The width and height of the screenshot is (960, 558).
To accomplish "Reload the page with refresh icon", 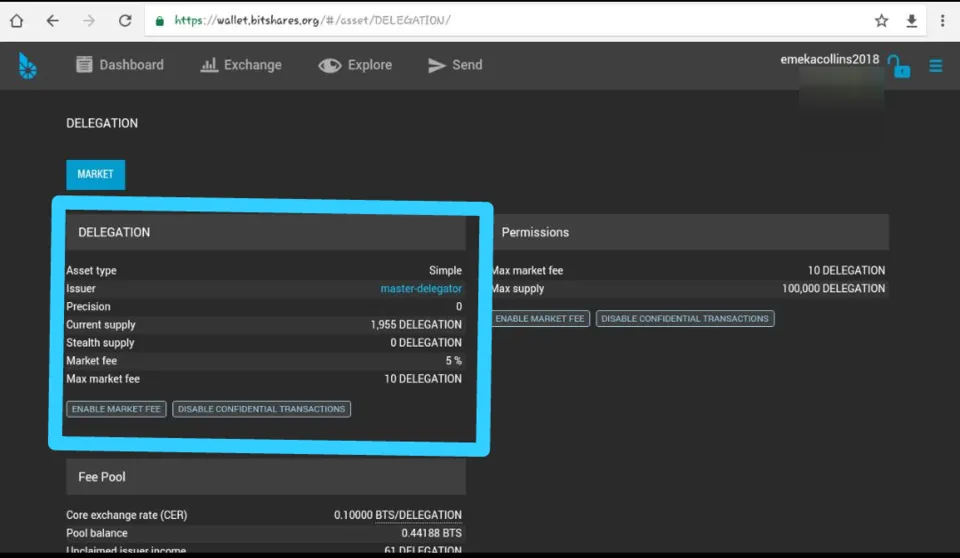I will [x=125, y=21].
